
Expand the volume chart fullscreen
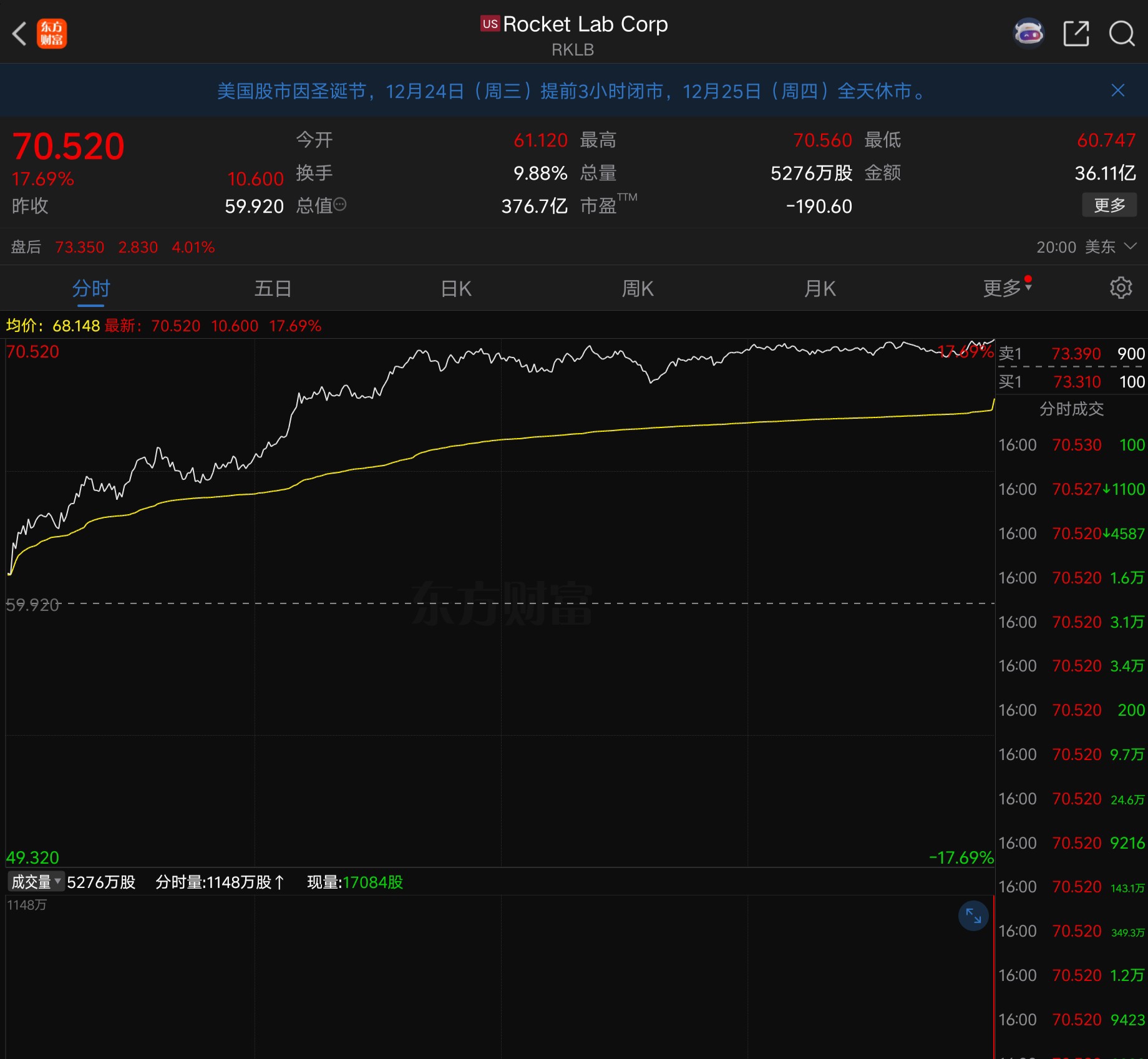973,915
